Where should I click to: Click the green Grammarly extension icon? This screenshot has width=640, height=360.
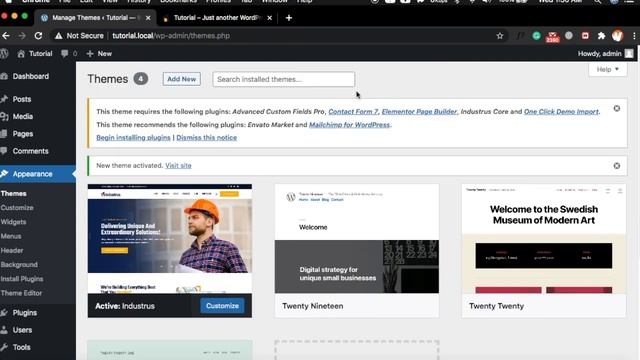(x=537, y=36)
